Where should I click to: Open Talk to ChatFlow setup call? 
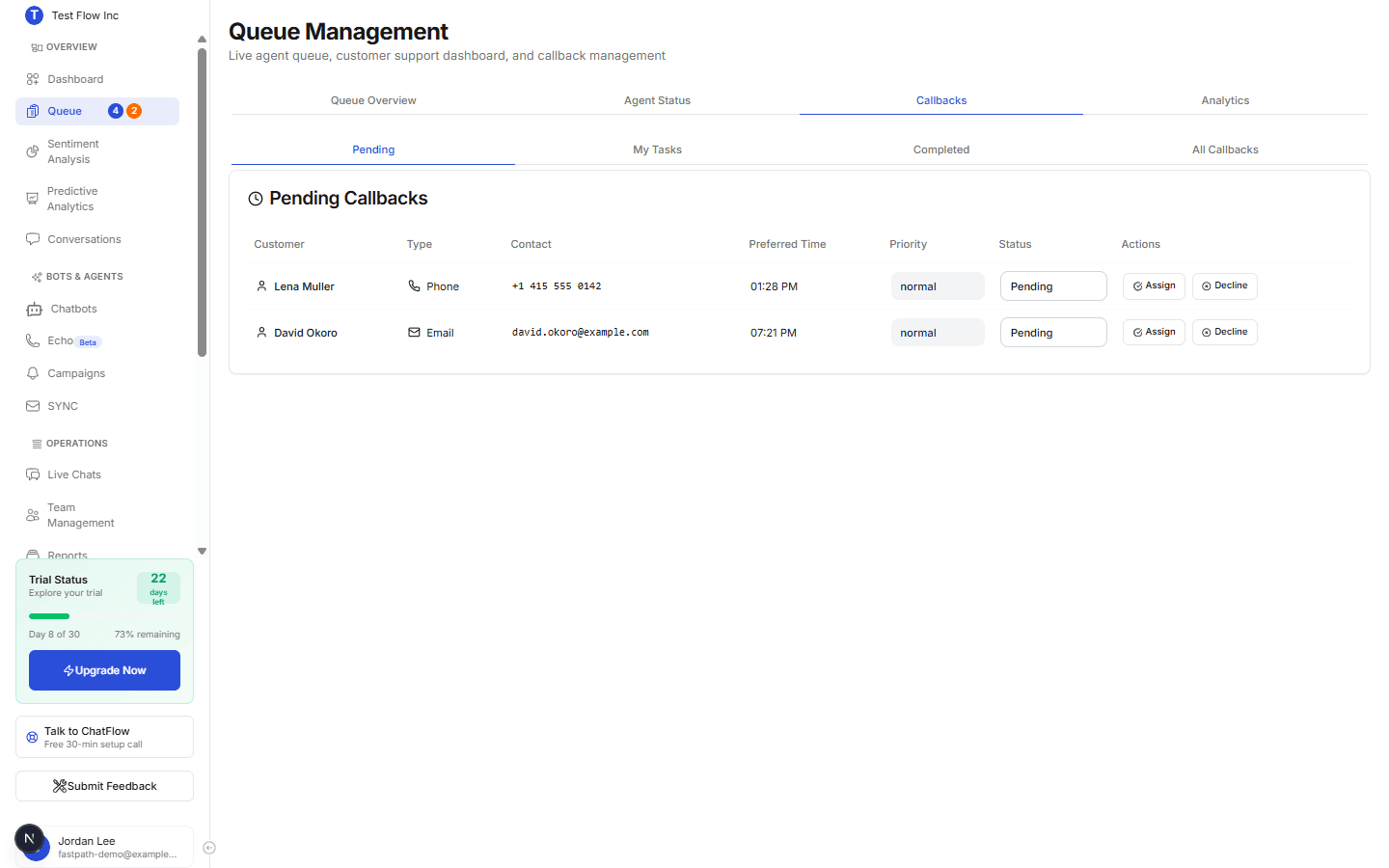pyautogui.click(x=104, y=737)
